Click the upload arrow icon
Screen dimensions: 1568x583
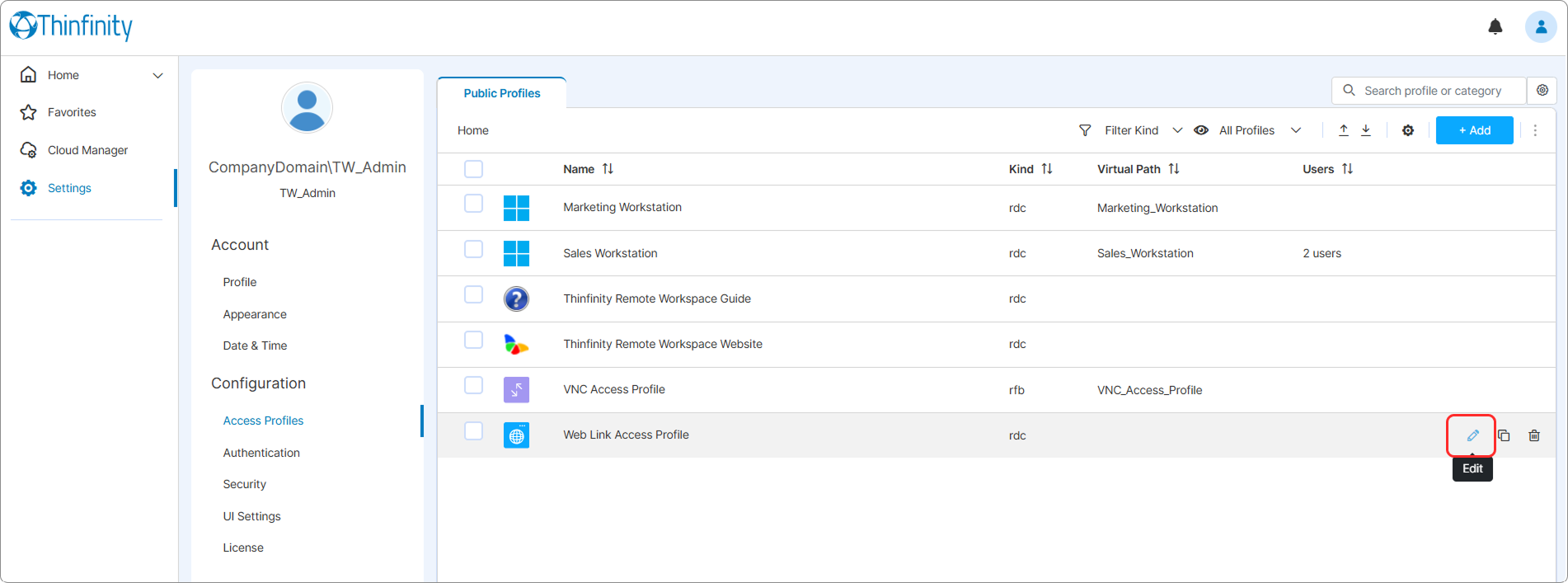(x=1343, y=130)
